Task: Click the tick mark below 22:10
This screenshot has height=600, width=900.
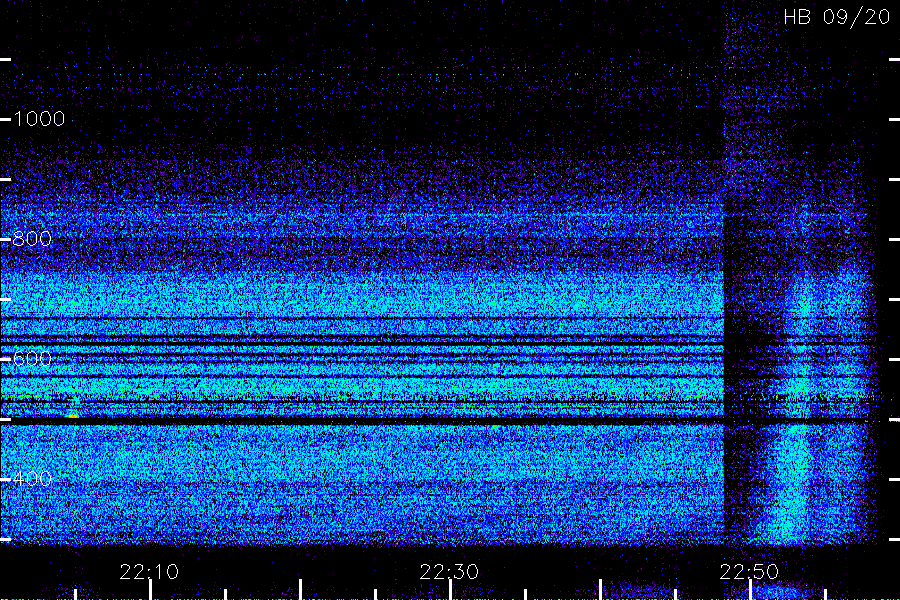Action: [x=150, y=590]
